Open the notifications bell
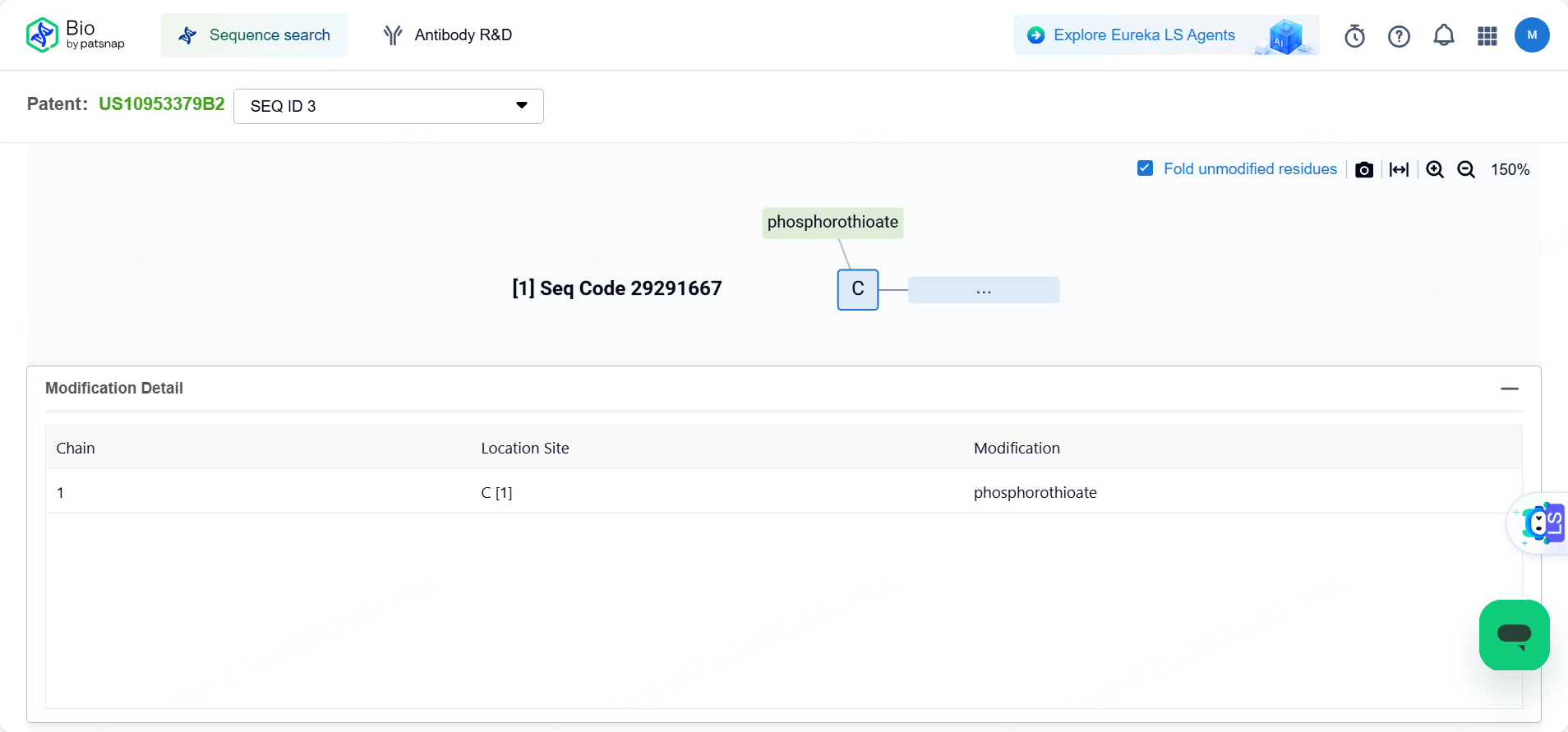Screen dimensions: 1568x732 click(1443, 35)
